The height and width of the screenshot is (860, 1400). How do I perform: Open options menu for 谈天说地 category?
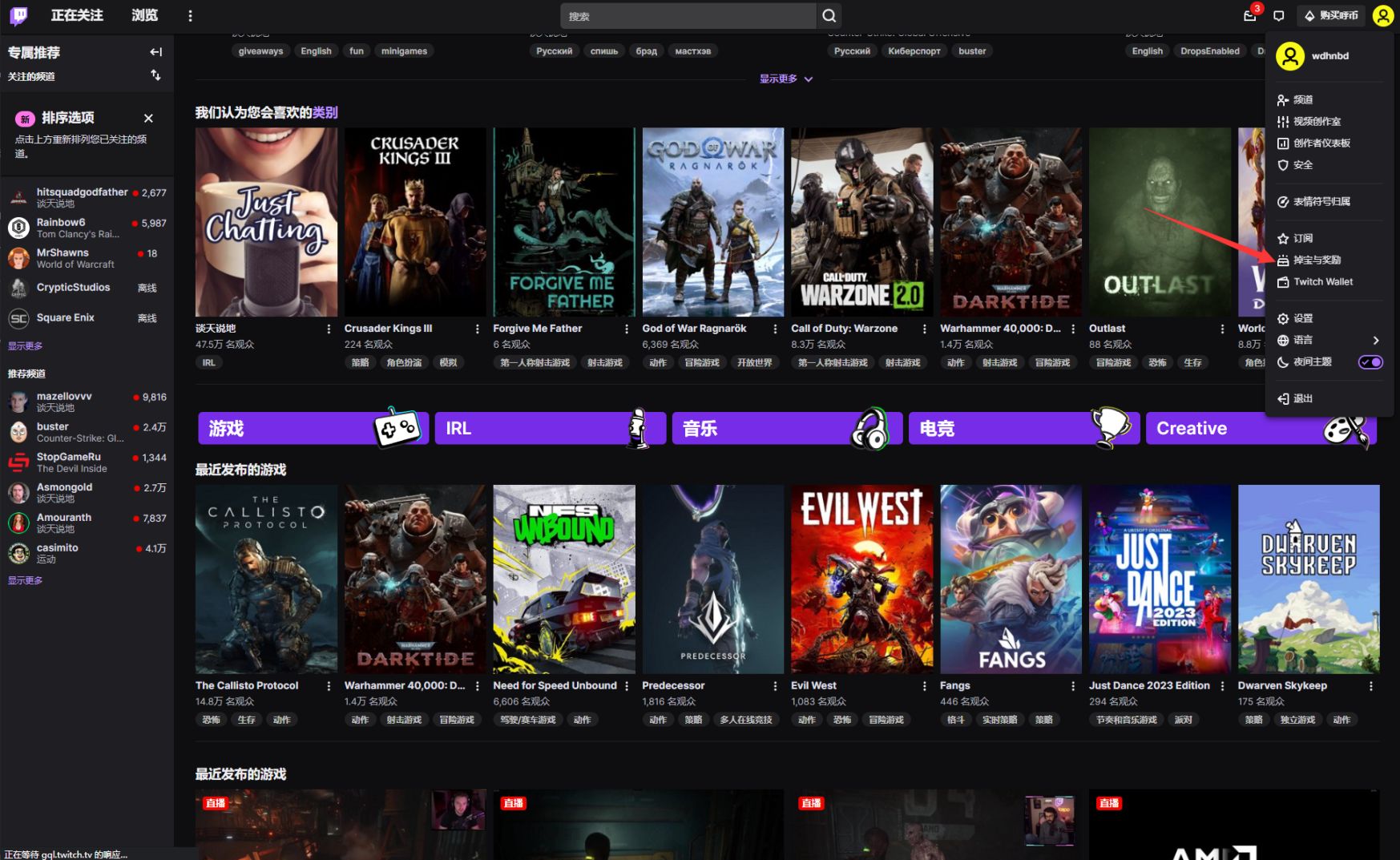click(329, 329)
